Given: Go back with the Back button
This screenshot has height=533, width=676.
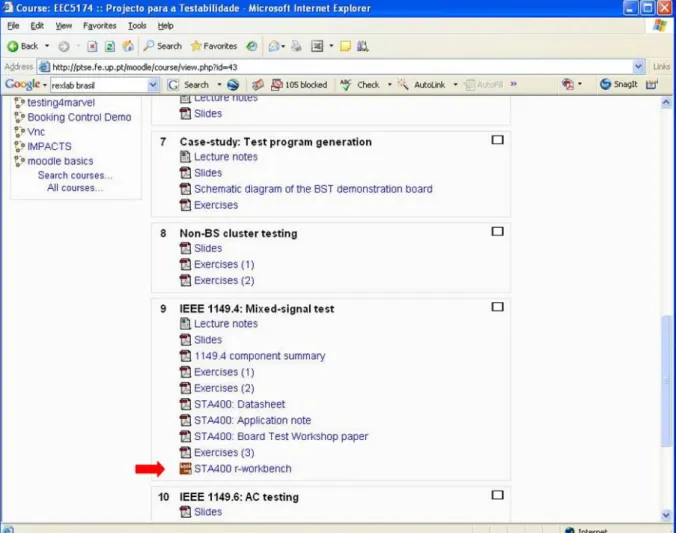Looking at the screenshot, I should click(x=23, y=46).
